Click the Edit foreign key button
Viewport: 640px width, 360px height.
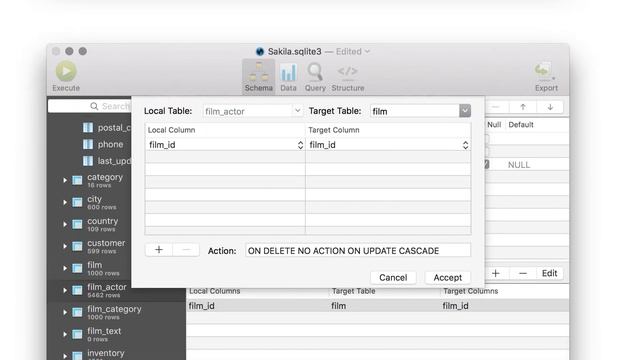(549, 273)
